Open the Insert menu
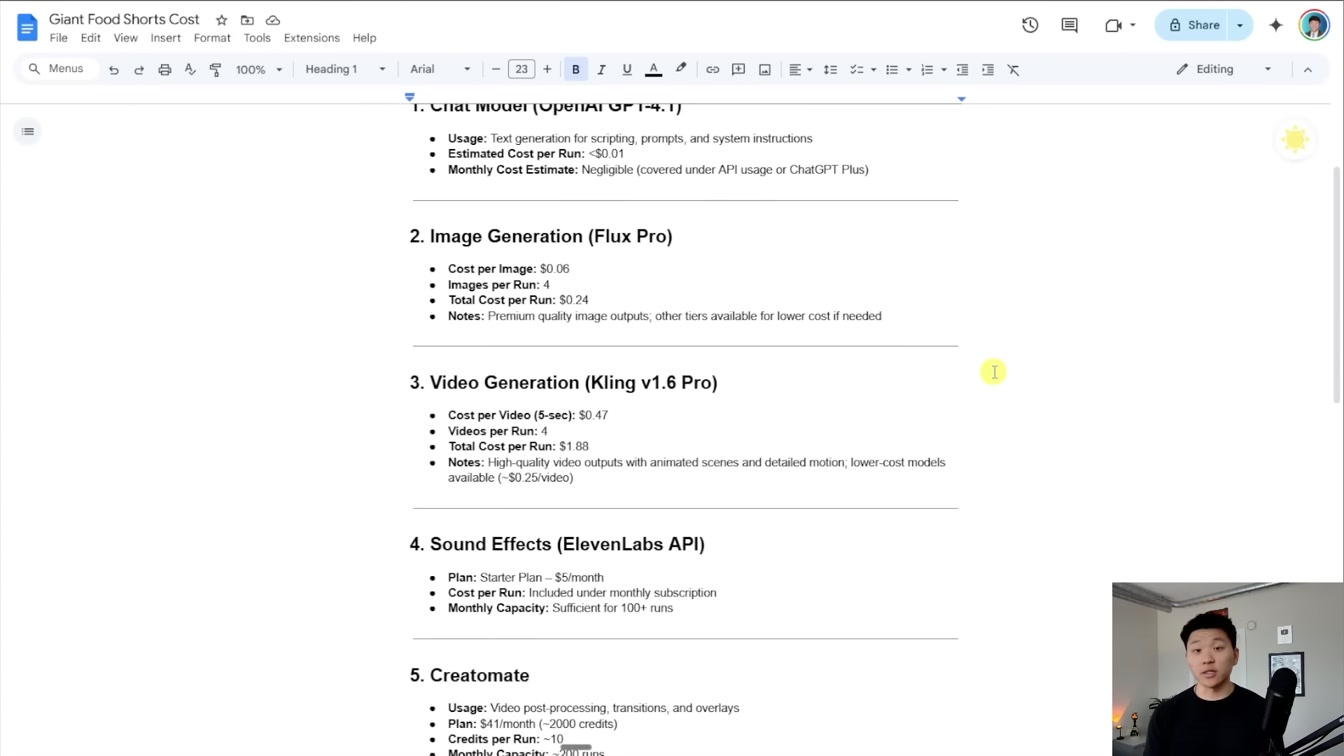Image resolution: width=1344 pixels, height=756 pixels. [x=166, y=38]
